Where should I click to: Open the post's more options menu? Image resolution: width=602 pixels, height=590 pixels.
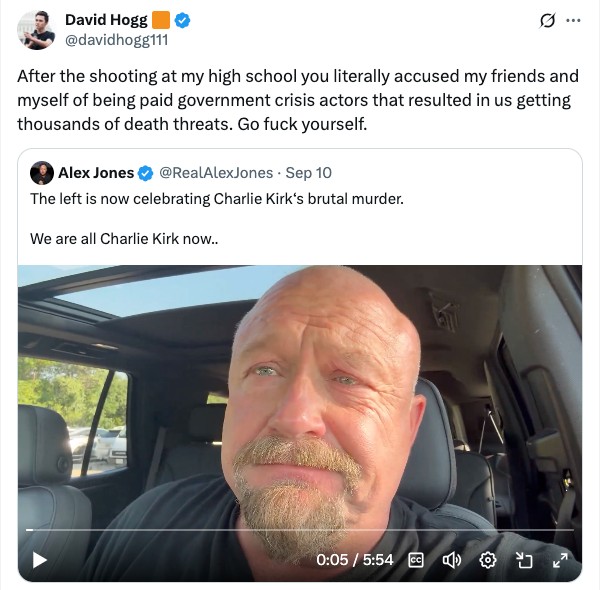click(573, 20)
